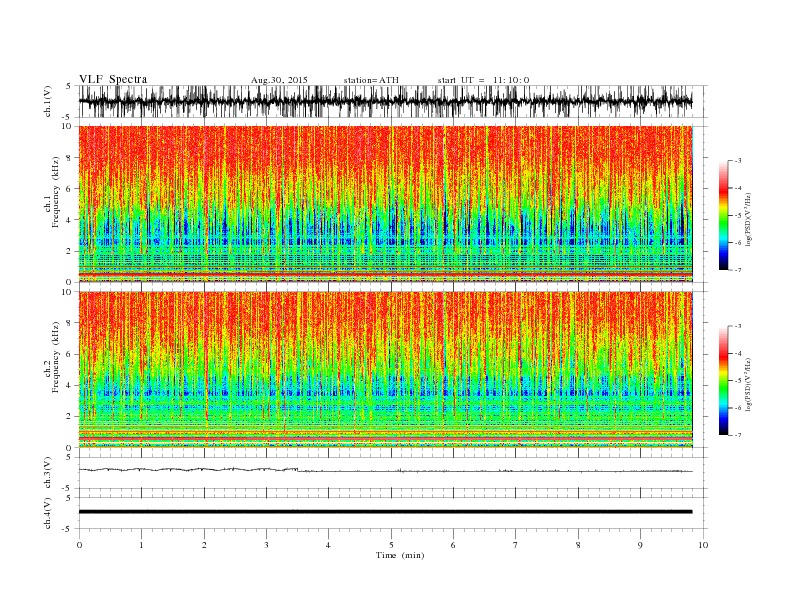792x612 pixels.
Task: Click time axis tick label "4"
Action: pos(328,545)
